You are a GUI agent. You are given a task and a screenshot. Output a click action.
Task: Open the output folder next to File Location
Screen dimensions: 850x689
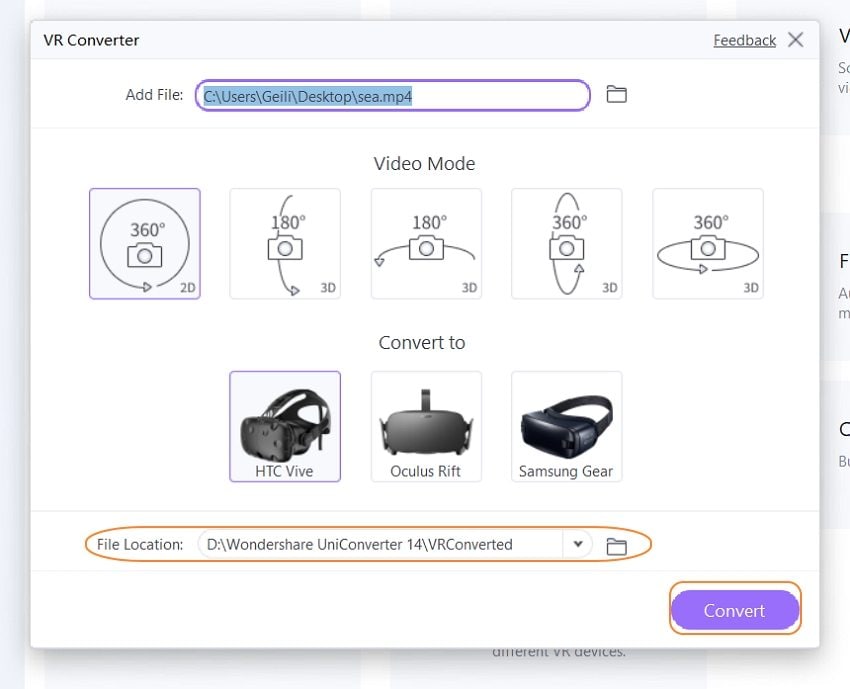point(616,546)
